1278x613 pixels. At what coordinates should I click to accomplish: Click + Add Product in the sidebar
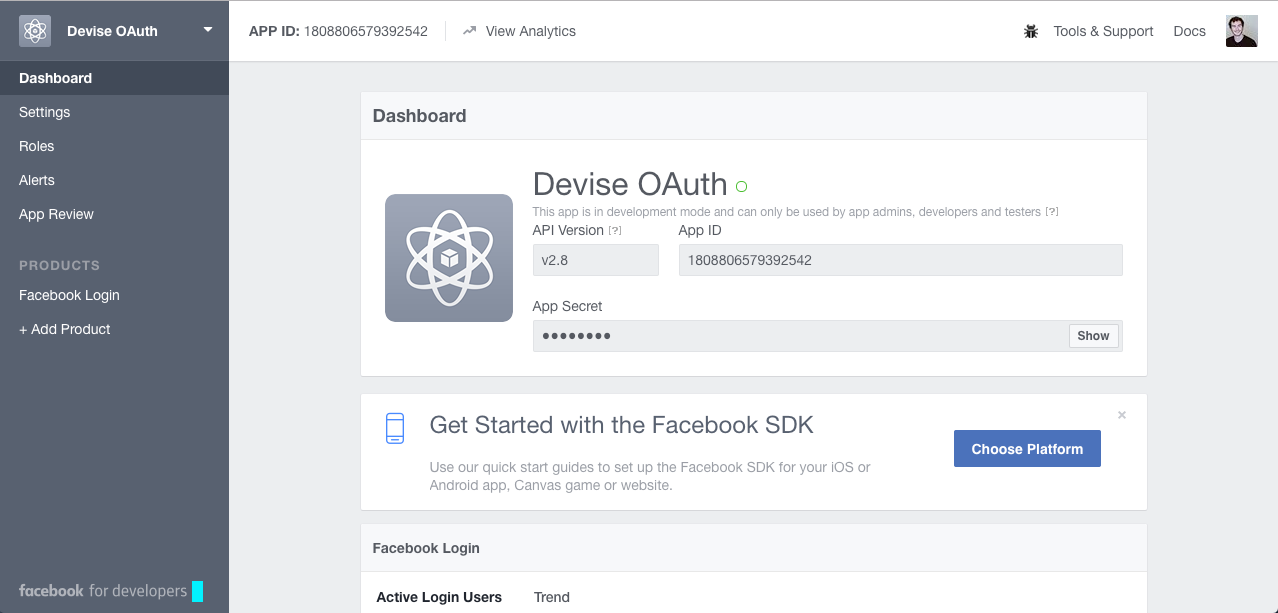tap(64, 329)
